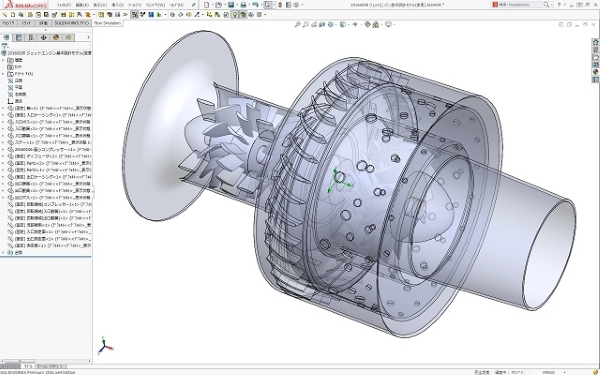Switch to ConfigurationManager panel icon
This screenshot has height=375, width=600.
click(31, 38)
